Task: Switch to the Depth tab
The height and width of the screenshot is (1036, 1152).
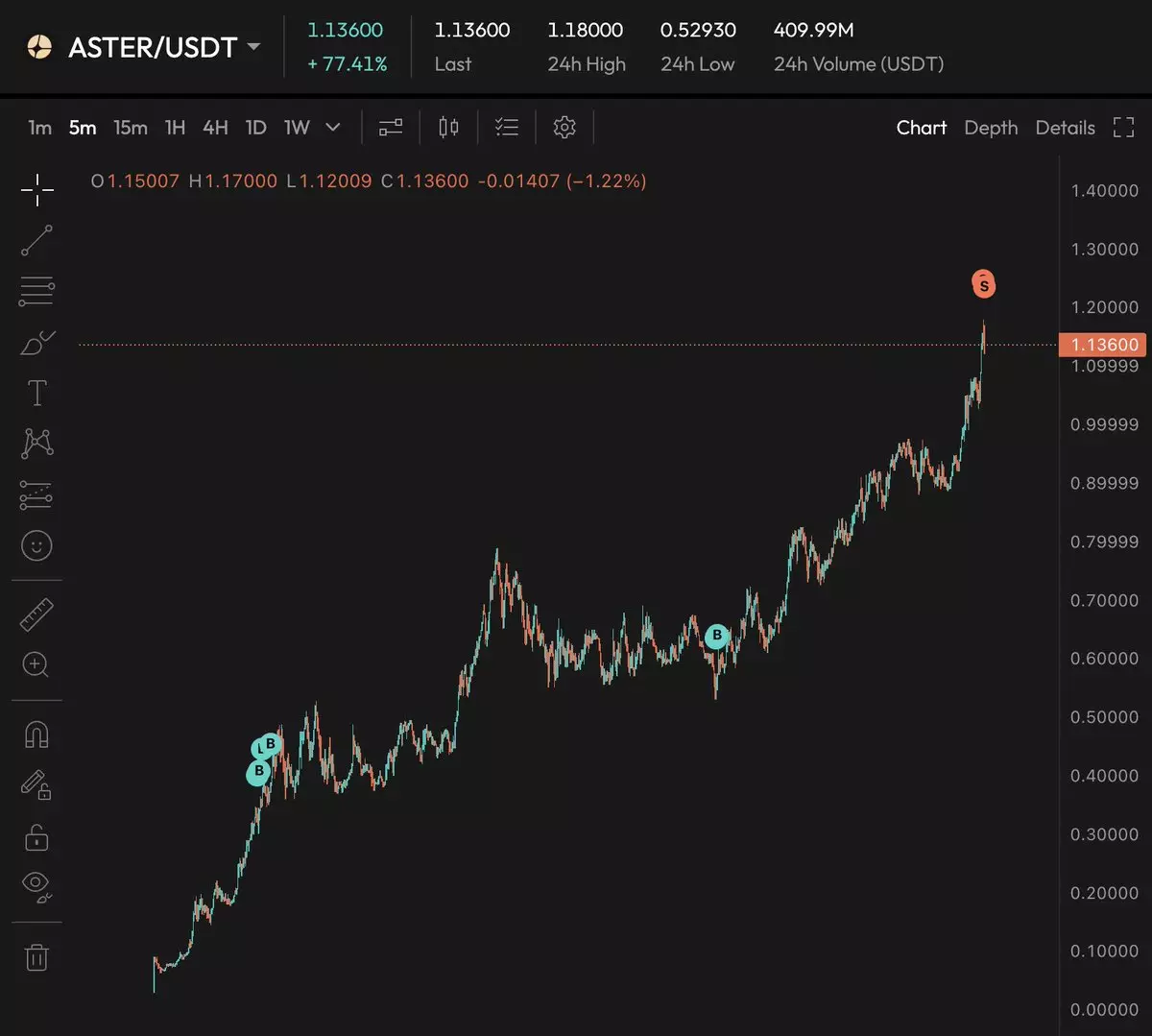Action: [x=991, y=128]
